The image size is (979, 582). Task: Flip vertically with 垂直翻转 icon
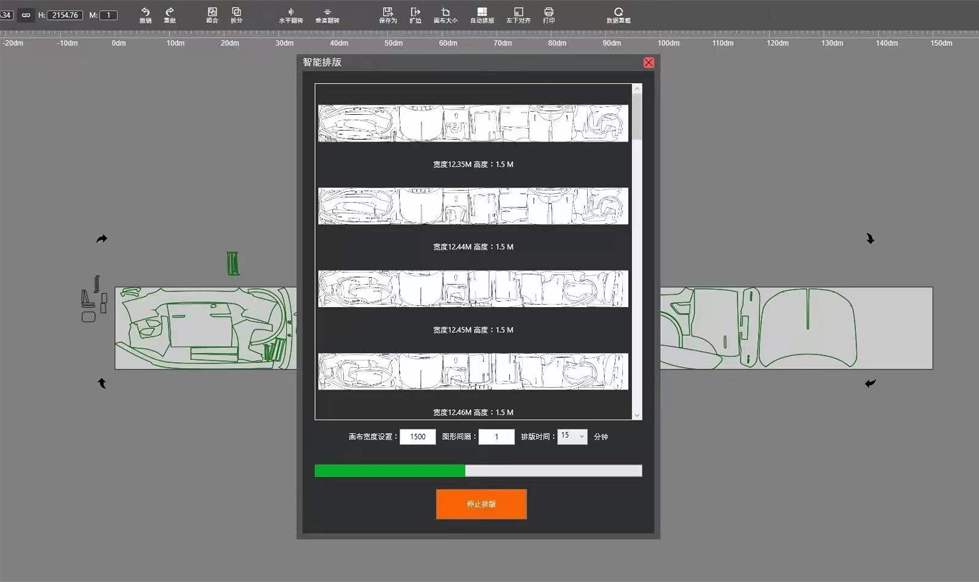pos(327,14)
